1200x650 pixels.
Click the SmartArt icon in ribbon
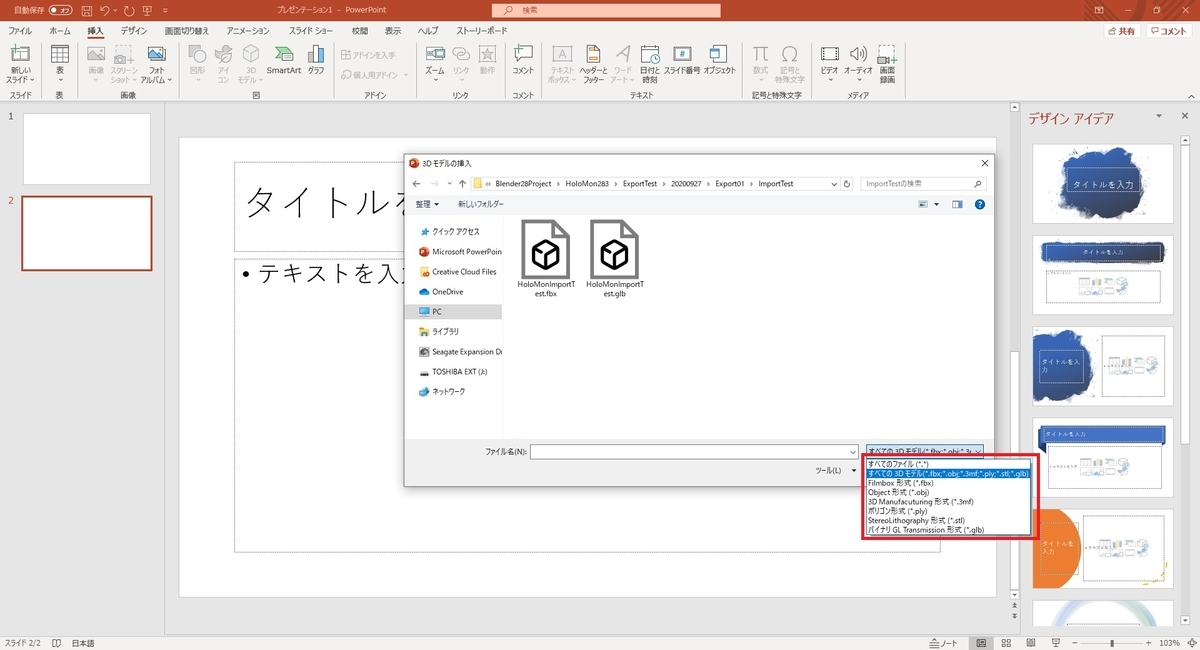(x=284, y=59)
